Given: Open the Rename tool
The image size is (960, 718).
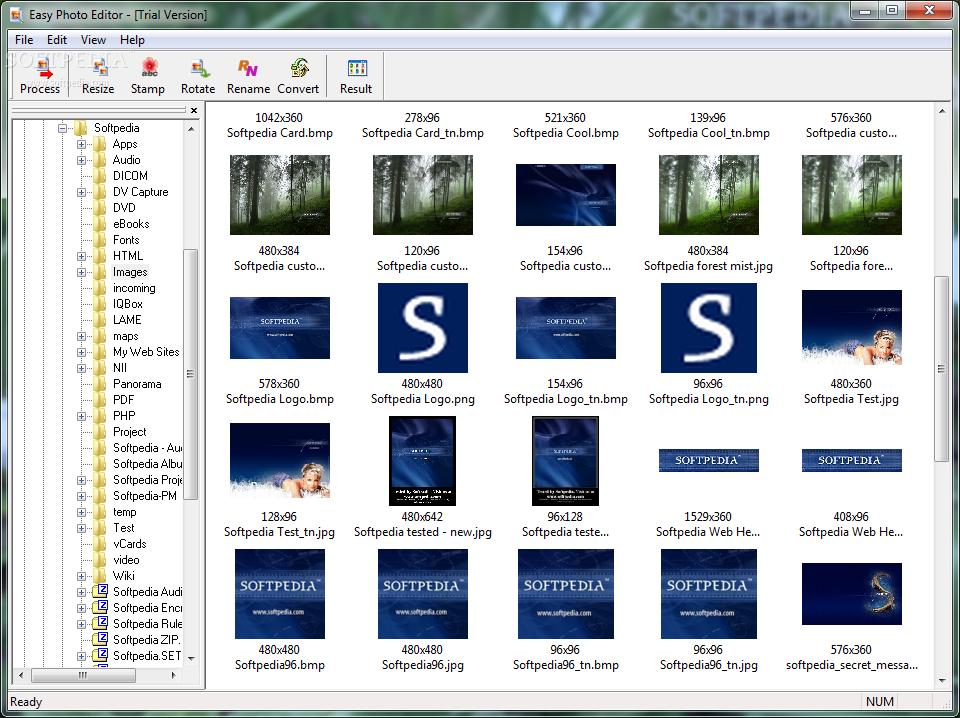Looking at the screenshot, I should point(248,77).
